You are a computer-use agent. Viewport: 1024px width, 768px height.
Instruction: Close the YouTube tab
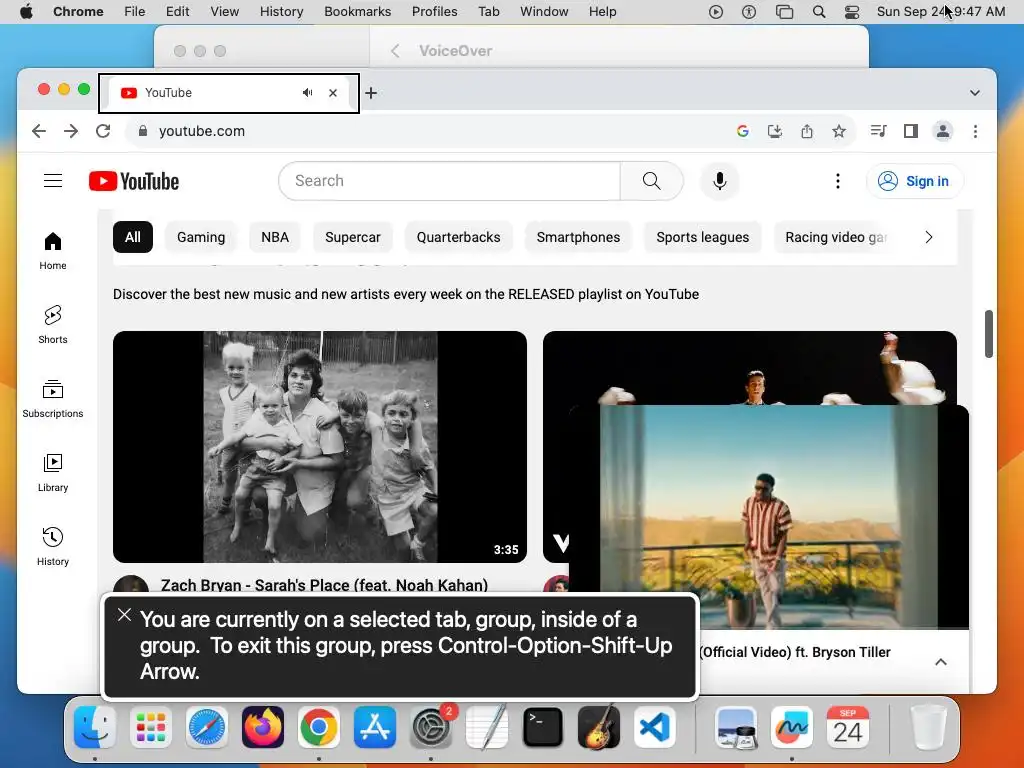coord(333,93)
